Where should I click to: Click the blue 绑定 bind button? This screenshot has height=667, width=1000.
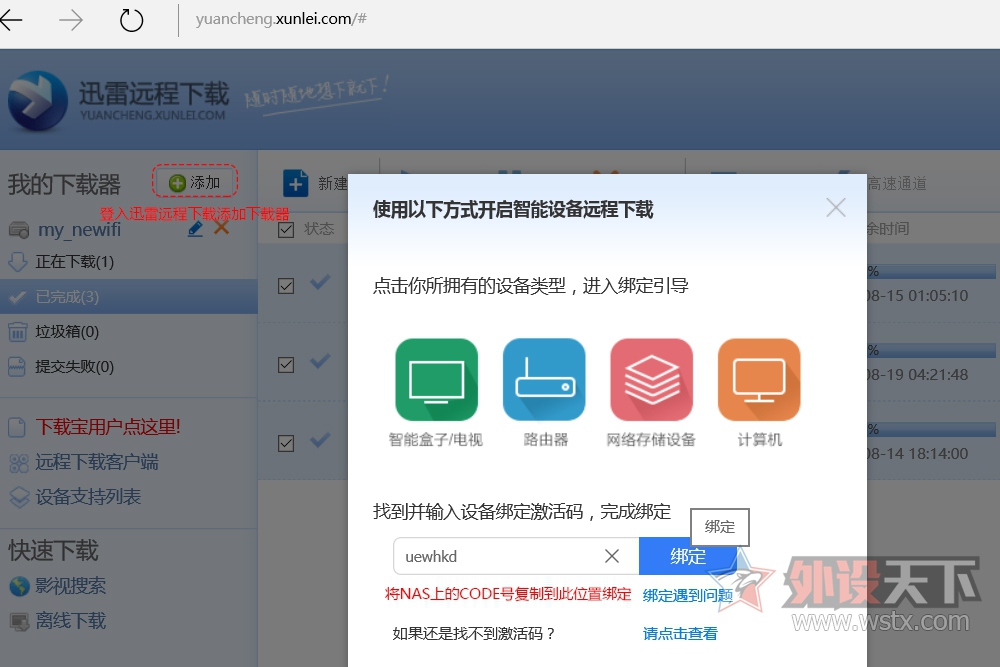688,557
